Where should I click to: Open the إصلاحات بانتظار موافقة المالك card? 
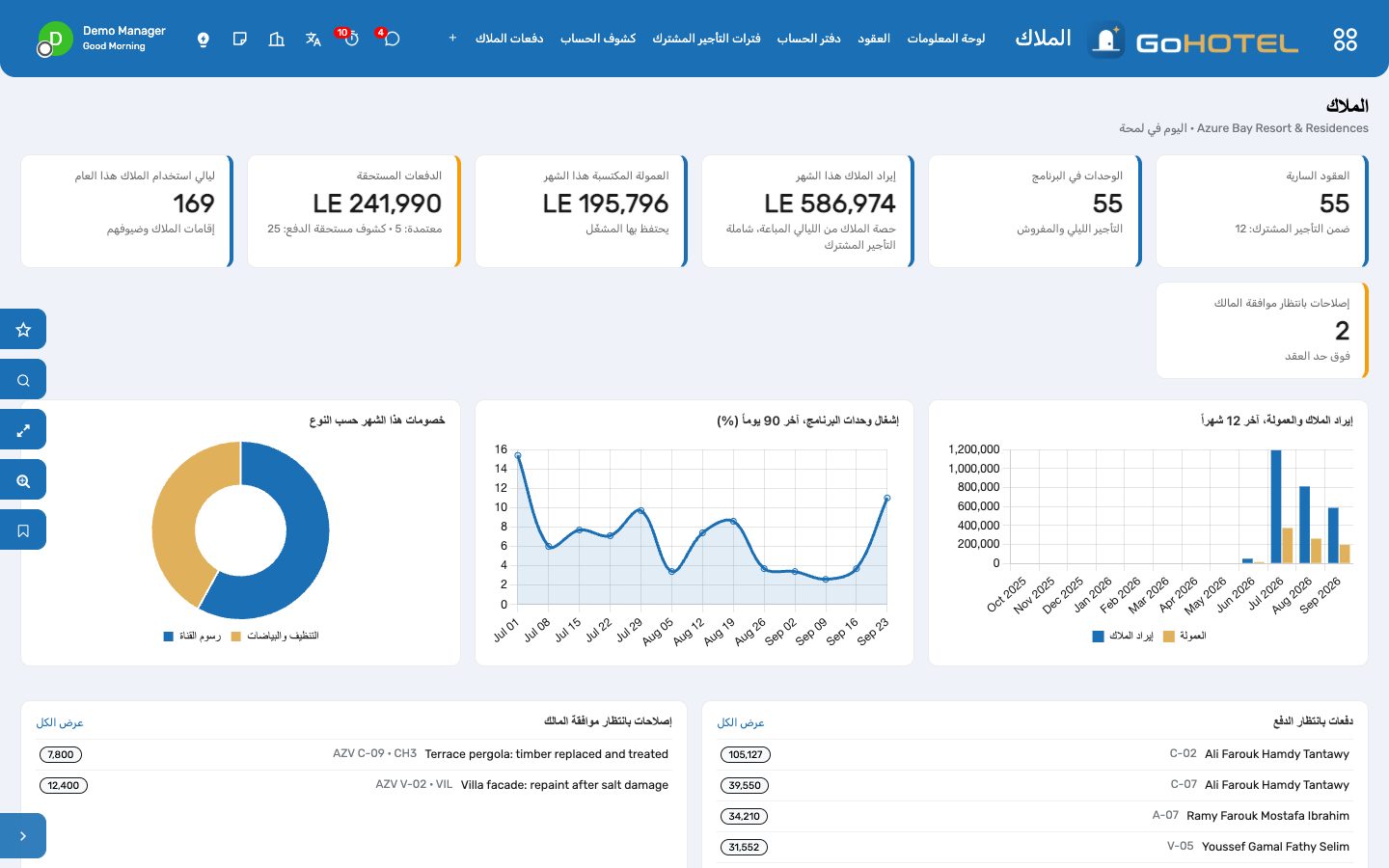(1262, 331)
